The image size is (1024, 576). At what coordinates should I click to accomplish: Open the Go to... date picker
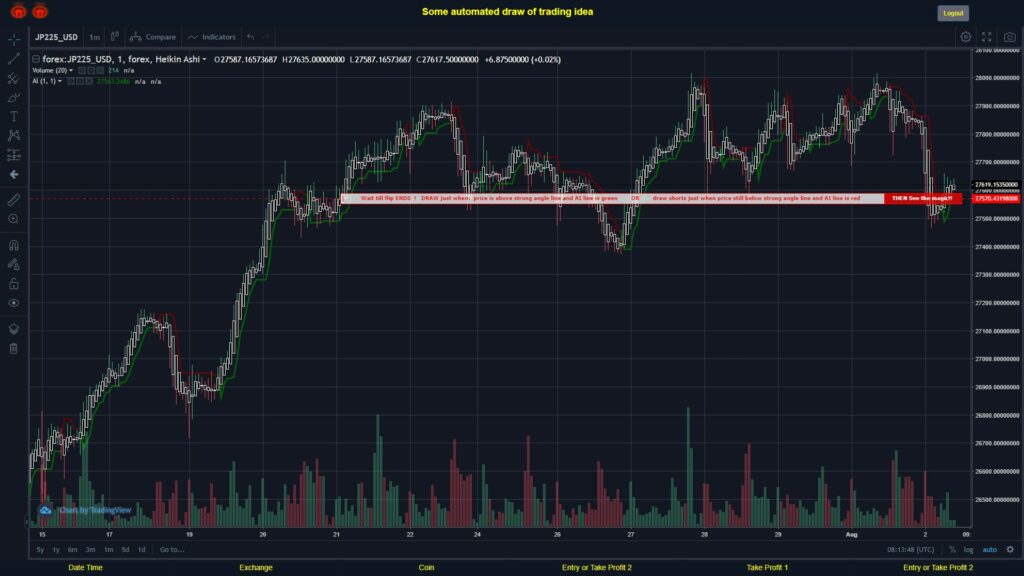click(172, 550)
